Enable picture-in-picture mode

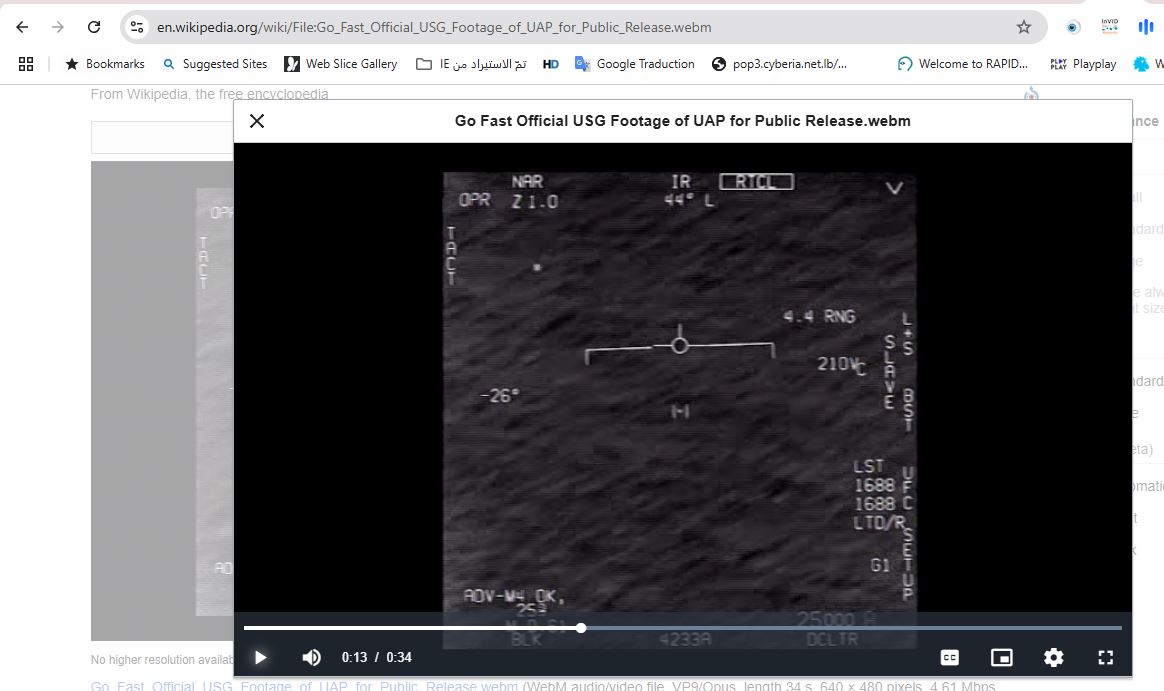pos(1001,657)
